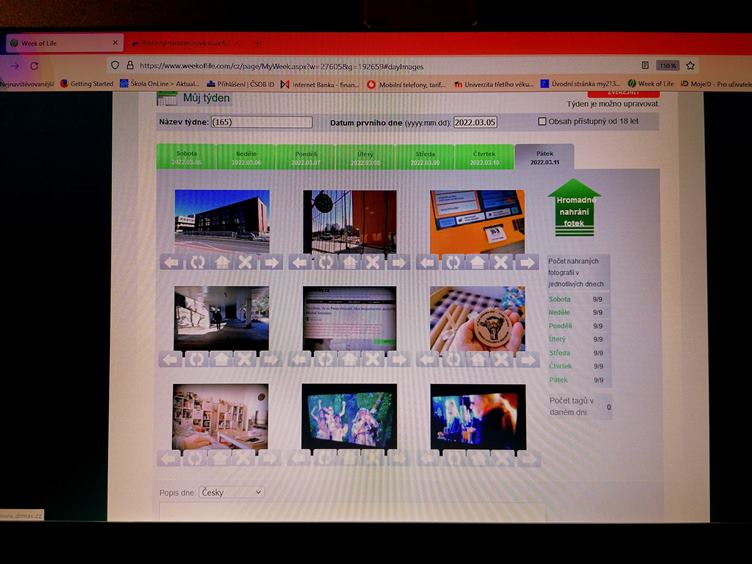The height and width of the screenshot is (564, 752).
Task: Click the Název týdne input field
Action: [262, 122]
